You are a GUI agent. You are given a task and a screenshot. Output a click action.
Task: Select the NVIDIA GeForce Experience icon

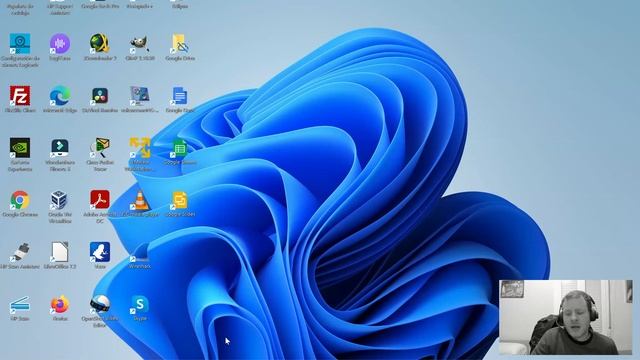(20, 148)
